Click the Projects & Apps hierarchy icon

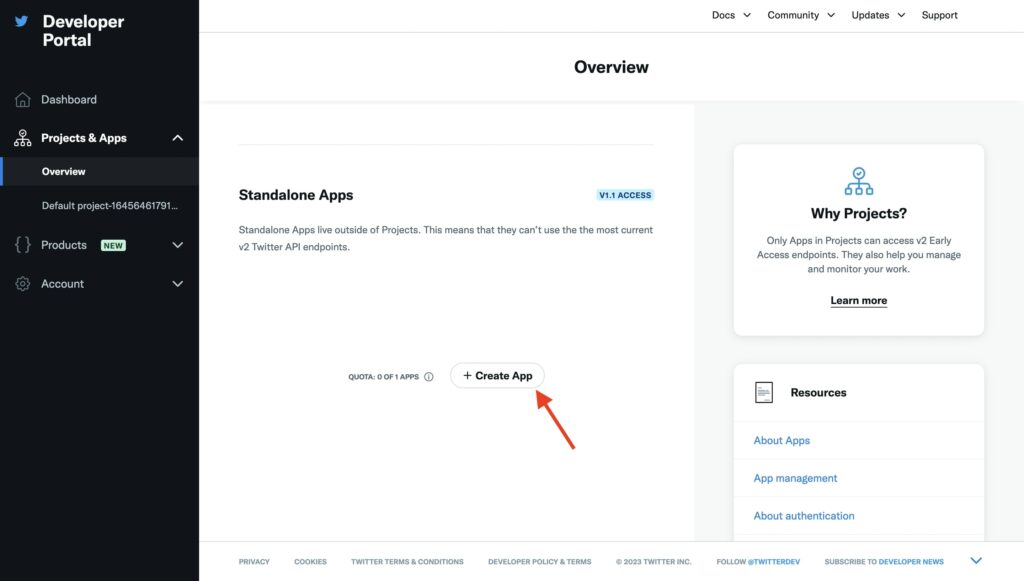[23, 138]
